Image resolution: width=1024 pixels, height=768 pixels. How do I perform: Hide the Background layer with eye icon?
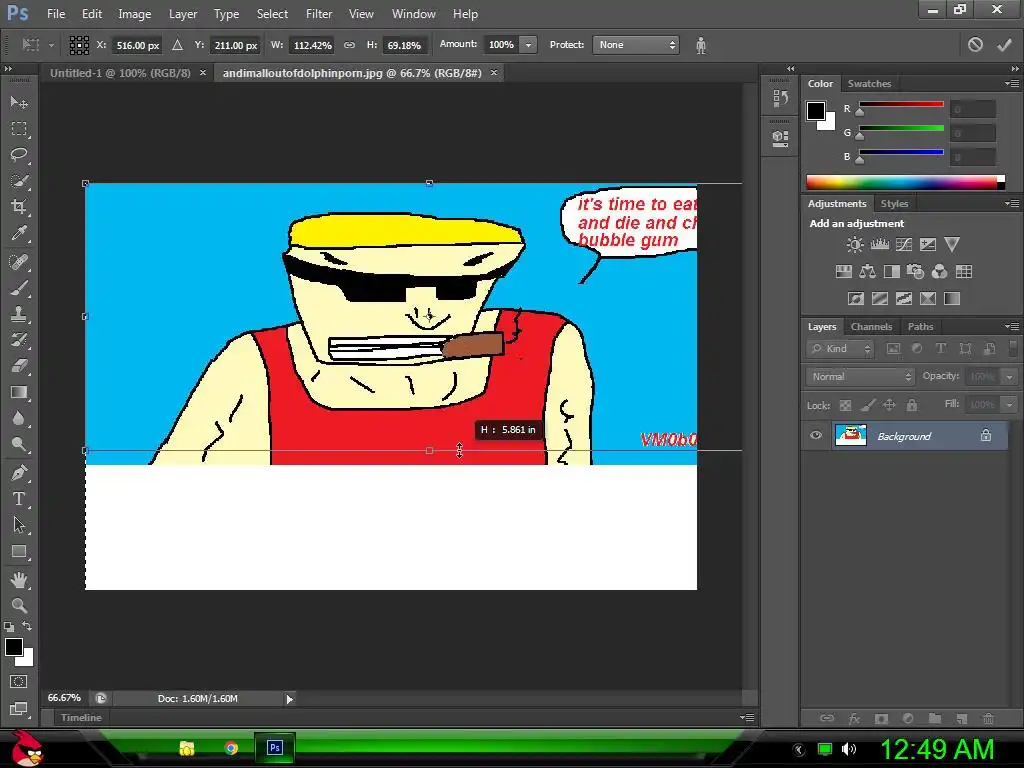point(816,436)
